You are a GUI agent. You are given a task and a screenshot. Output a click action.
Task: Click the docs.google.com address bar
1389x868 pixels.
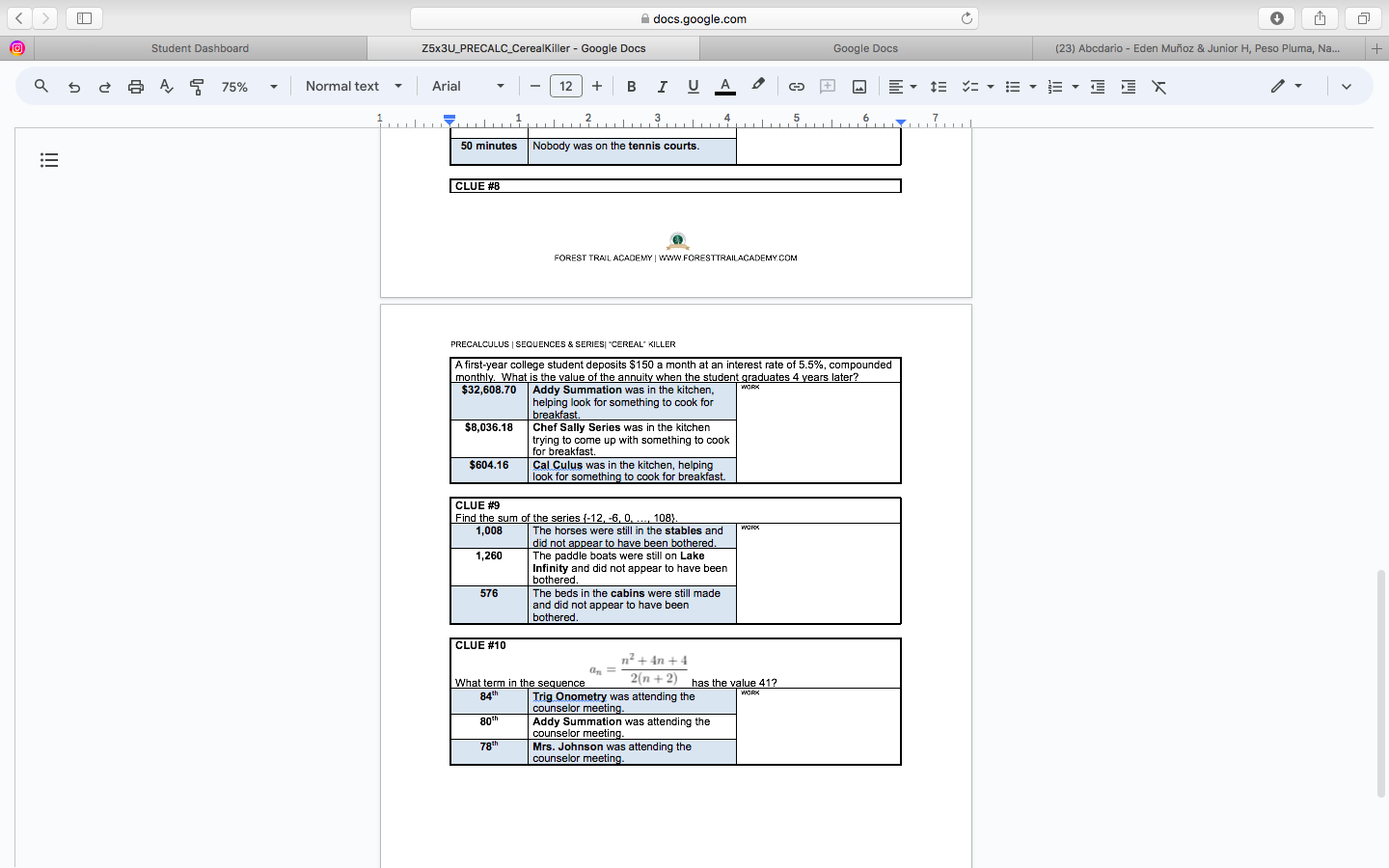point(694,18)
